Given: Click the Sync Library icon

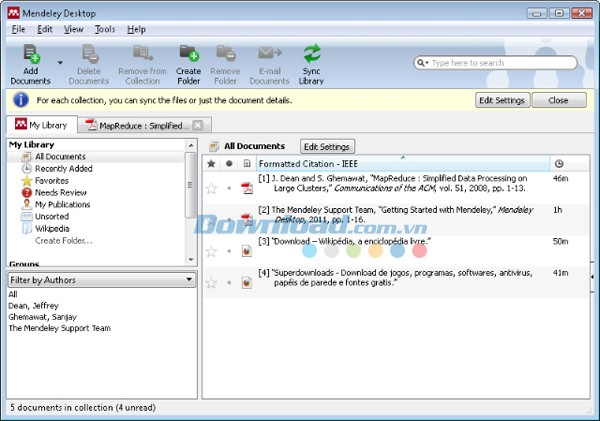Looking at the screenshot, I should 312,53.
